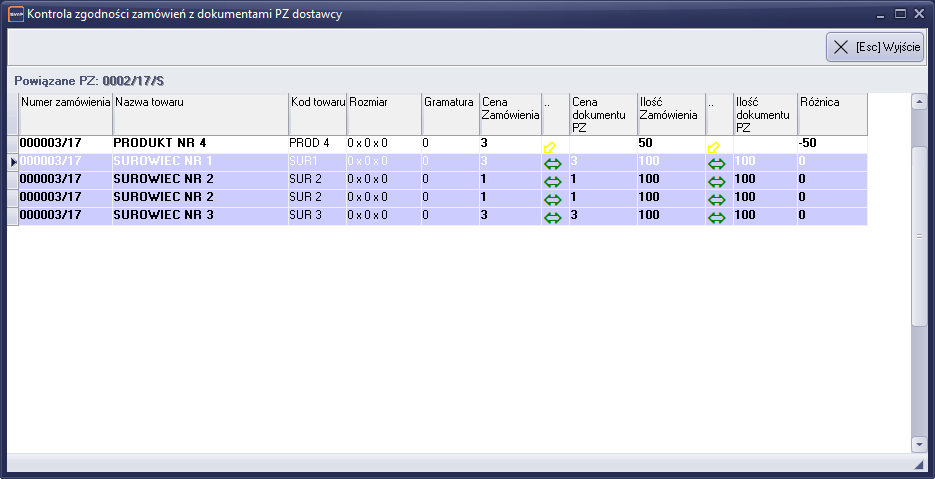Click the green price arrow for SUROWIEC NR 1
This screenshot has width=935, height=479.
click(552, 163)
